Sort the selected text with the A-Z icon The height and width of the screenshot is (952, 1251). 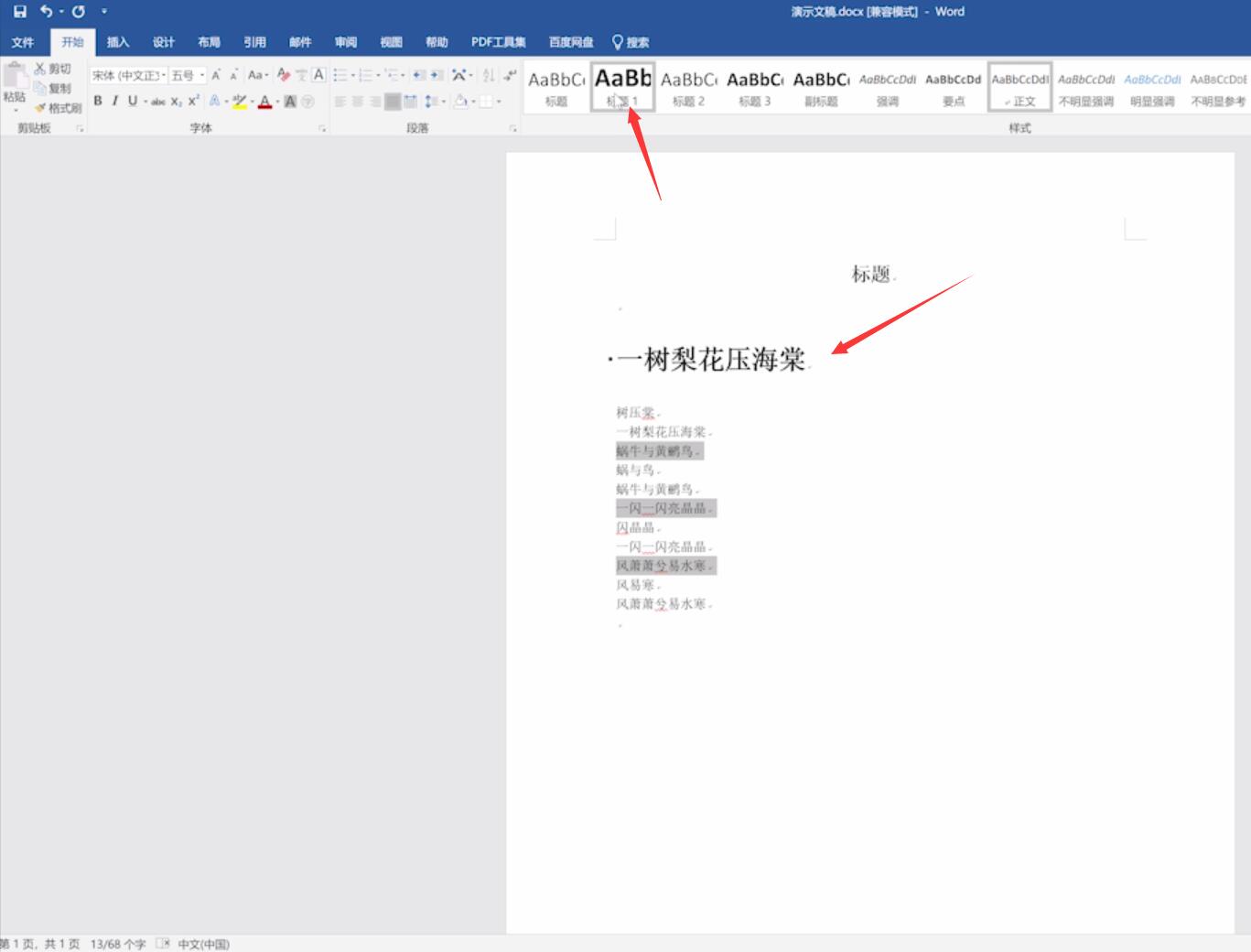pyautogui.click(x=489, y=75)
